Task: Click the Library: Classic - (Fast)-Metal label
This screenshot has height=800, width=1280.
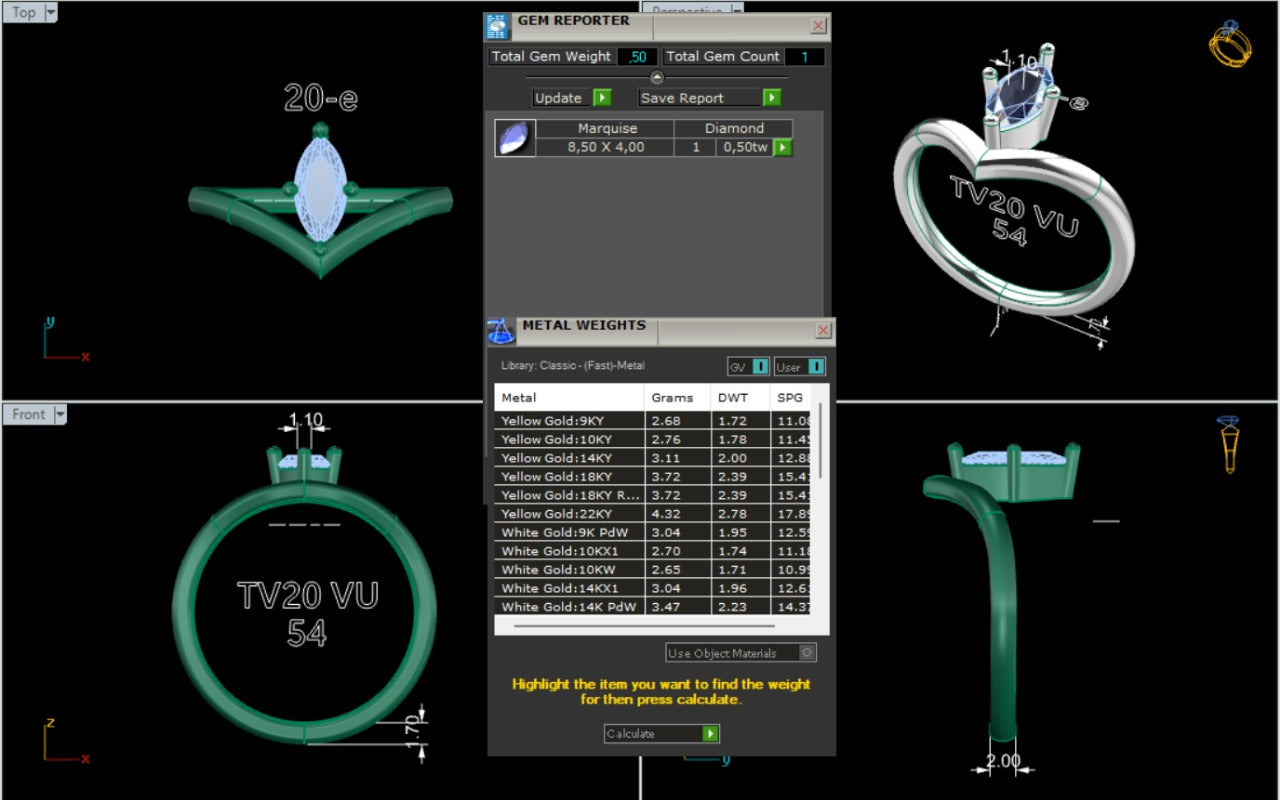Action: [573, 366]
